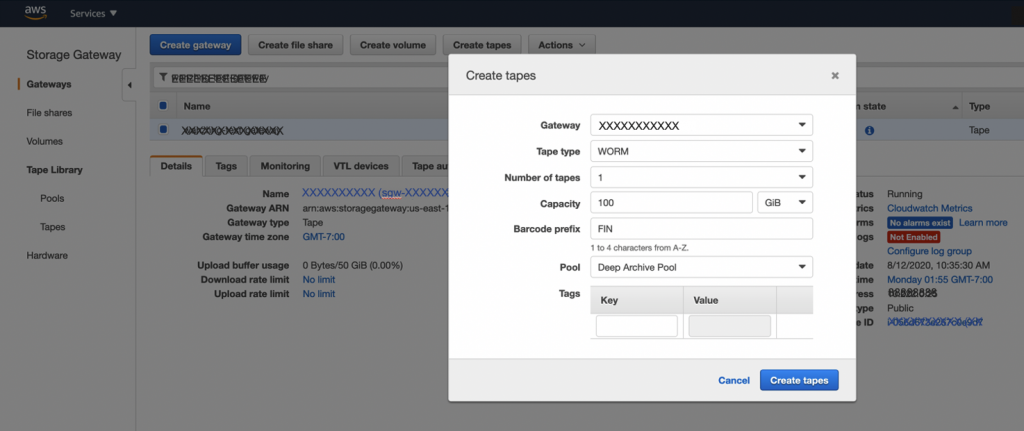Click the 8/12/2020, 10:35:30 AM date

[938, 265]
